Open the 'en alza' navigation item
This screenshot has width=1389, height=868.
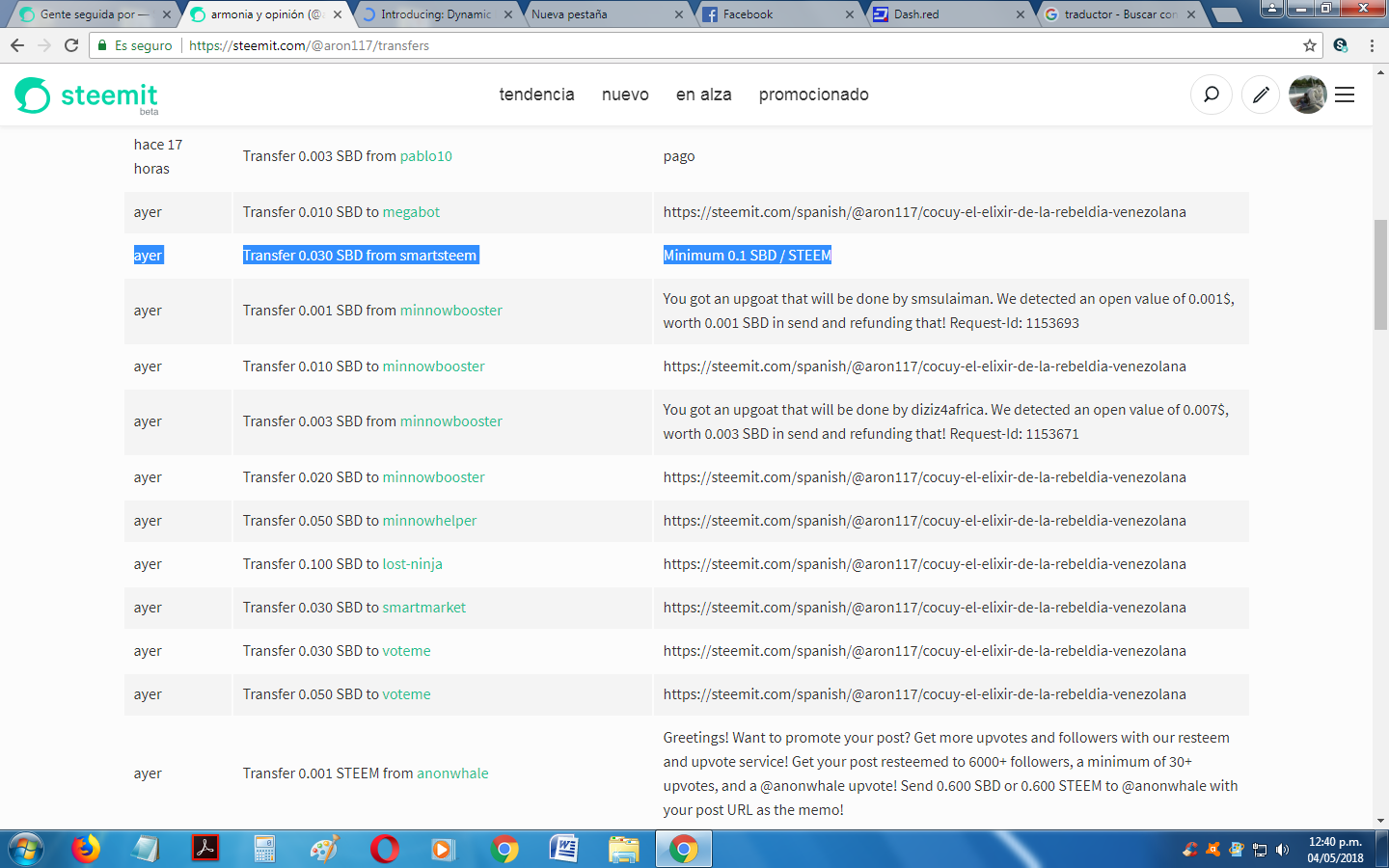pyautogui.click(x=703, y=95)
